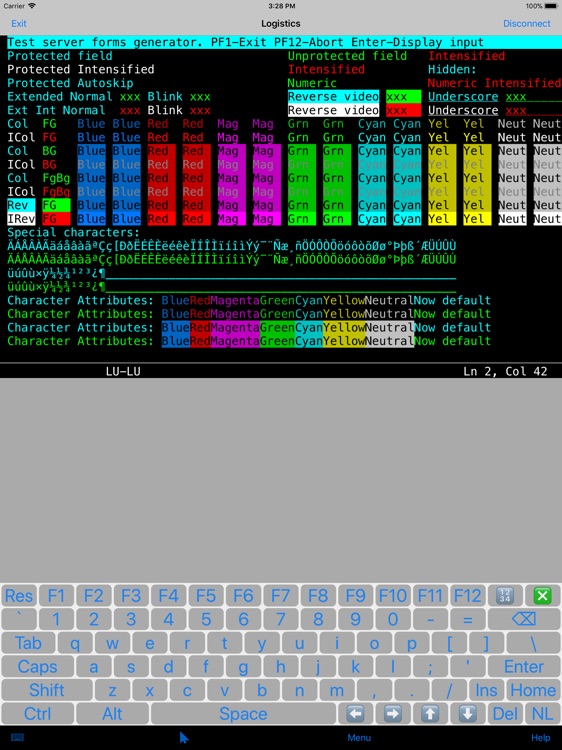
Task: Tap the F3 function key
Action: pyautogui.click(x=131, y=596)
